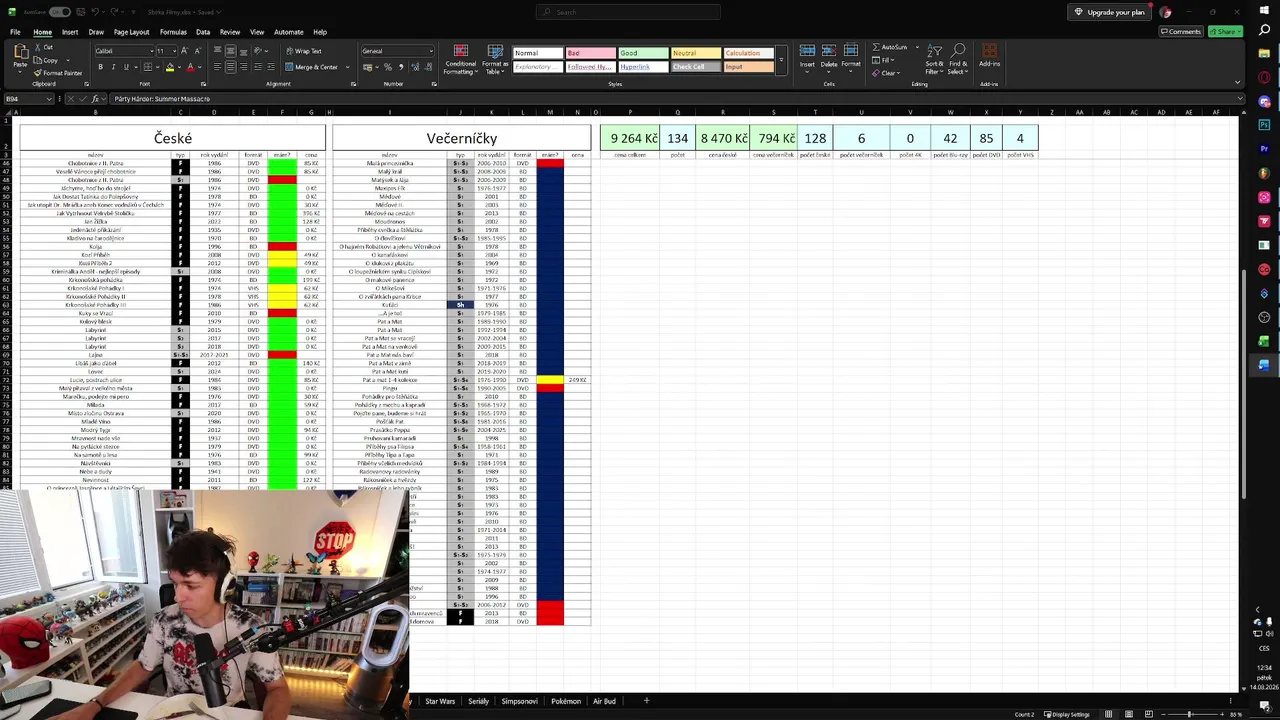Toggle Bold formatting
This screenshot has width=1280, height=720.
click(100, 67)
